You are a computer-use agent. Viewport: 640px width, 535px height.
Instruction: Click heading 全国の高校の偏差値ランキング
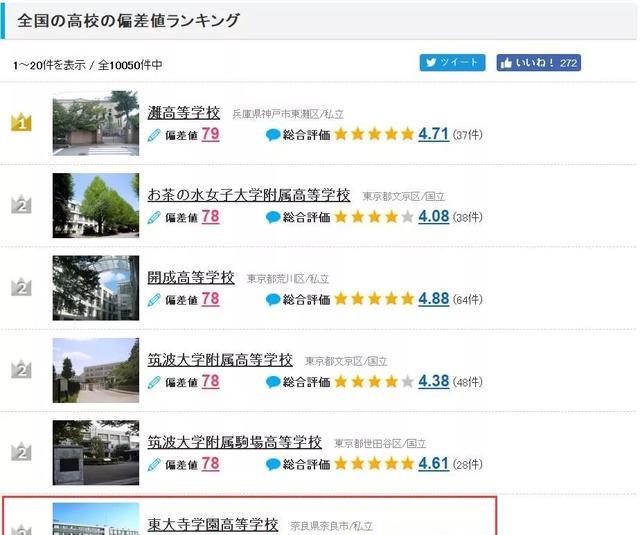tap(128, 20)
